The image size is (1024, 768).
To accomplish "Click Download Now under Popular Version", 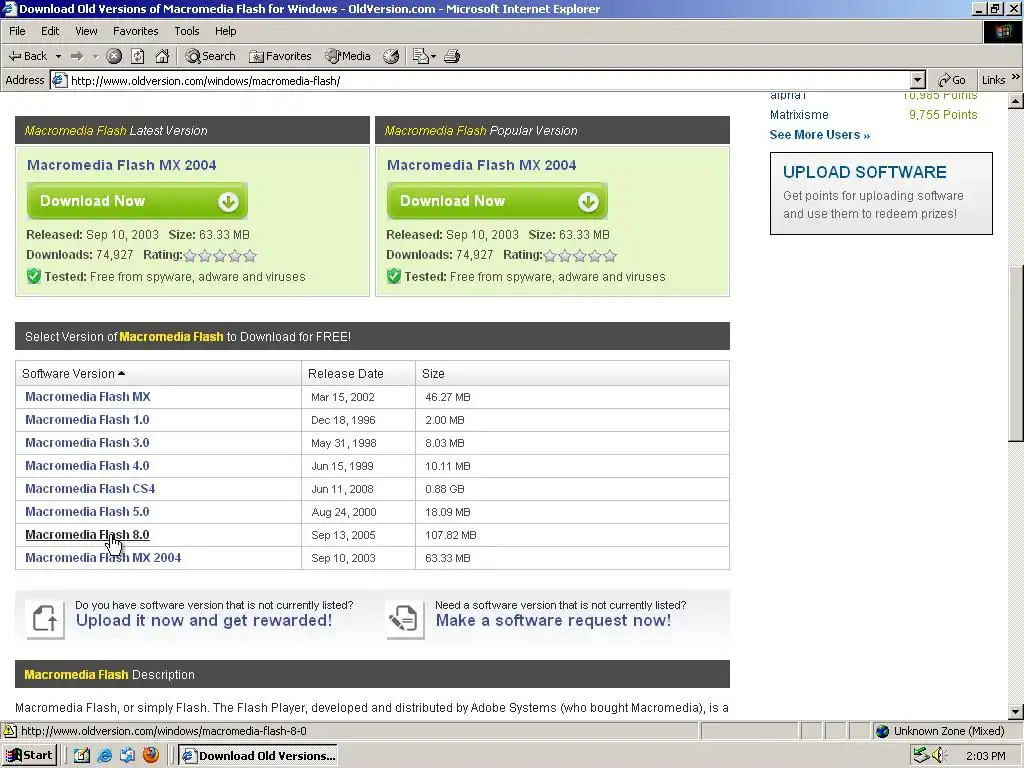I will point(497,201).
